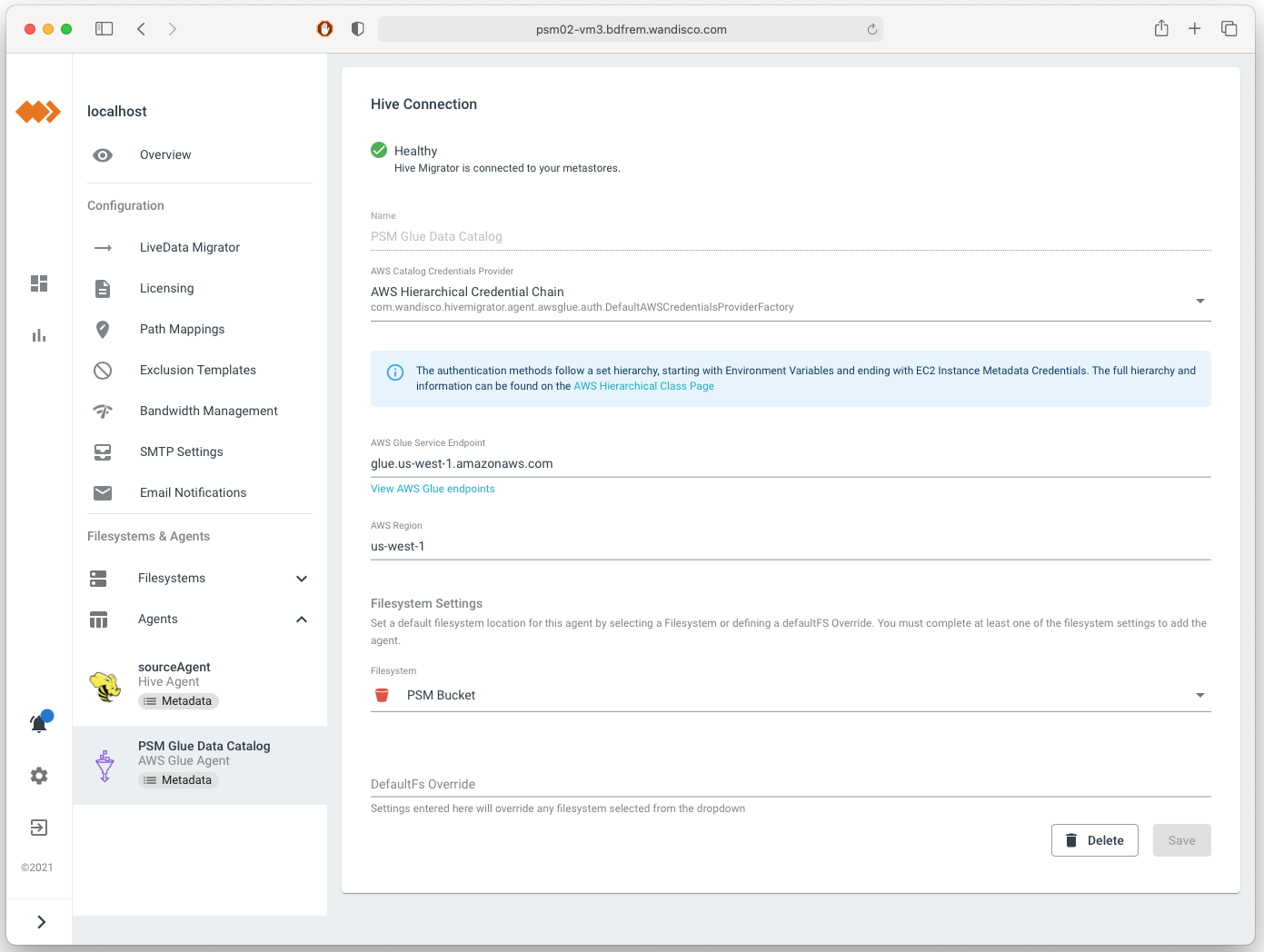Click the Save button
1264x952 pixels.
[x=1182, y=840]
